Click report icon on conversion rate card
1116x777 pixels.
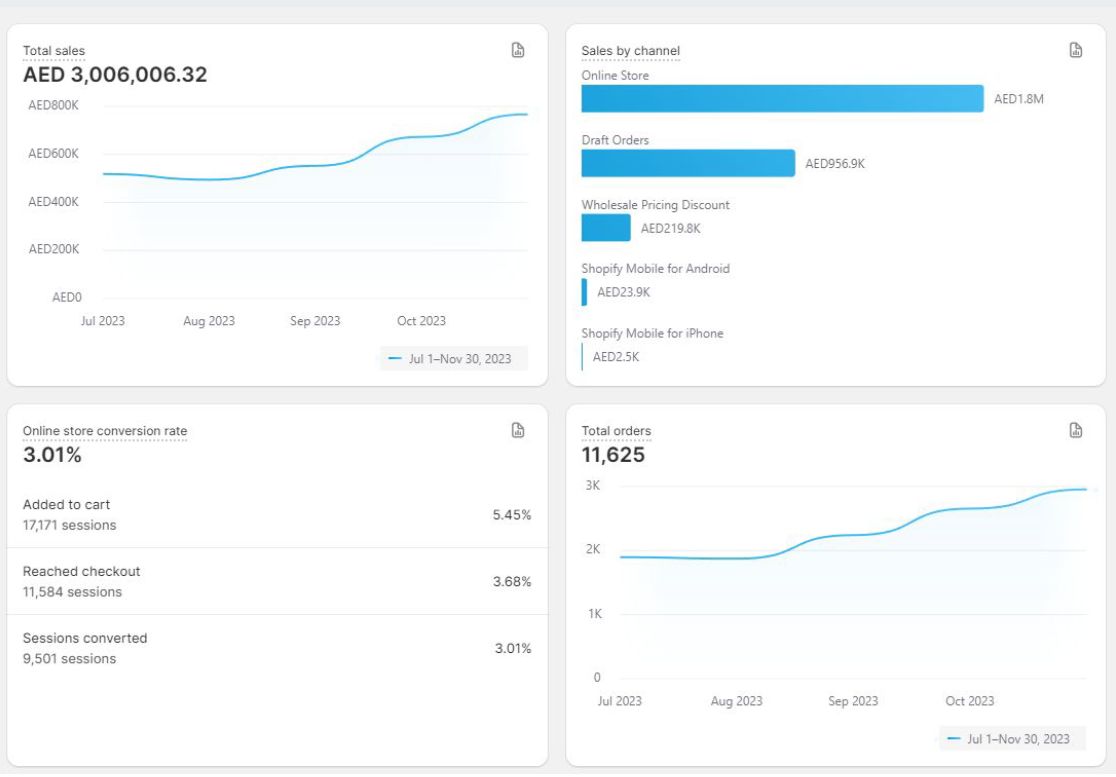coord(518,431)
